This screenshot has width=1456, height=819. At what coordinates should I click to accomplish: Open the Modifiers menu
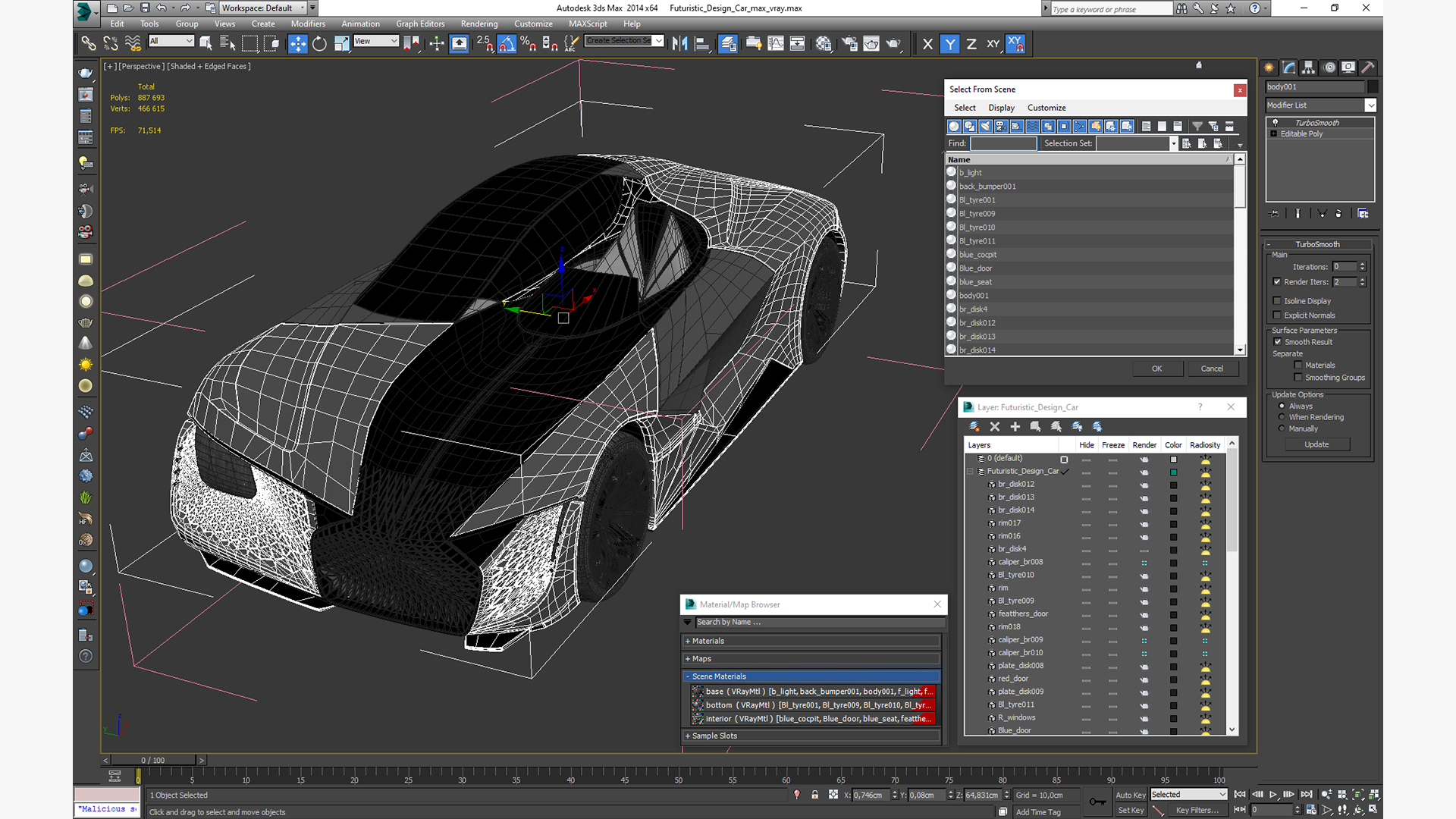(x=308, y=24)
